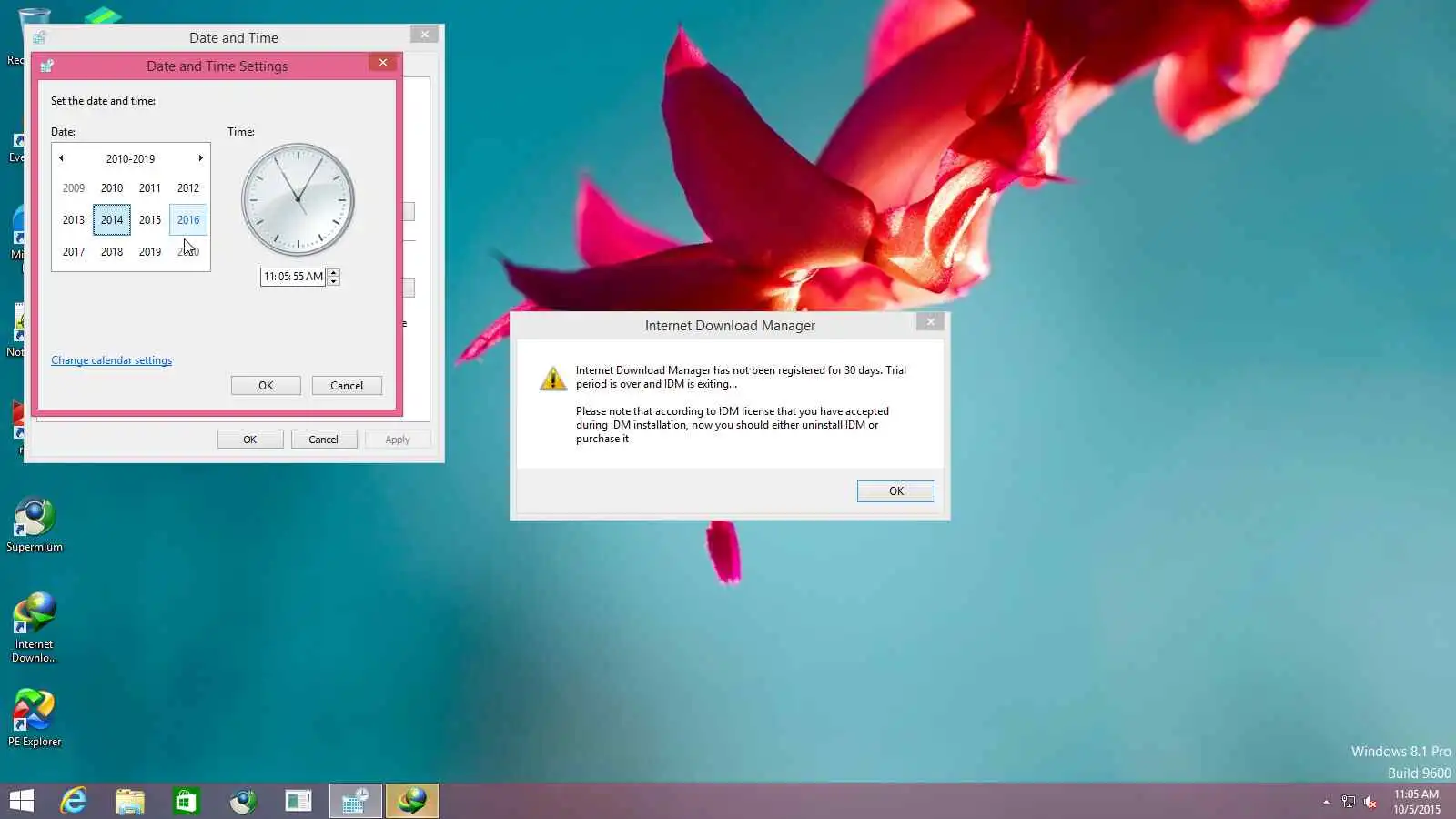The height and width of the screenshot is (819, 1456).
Task: Select year 2009 in the calendar
Action: (74, 188)
